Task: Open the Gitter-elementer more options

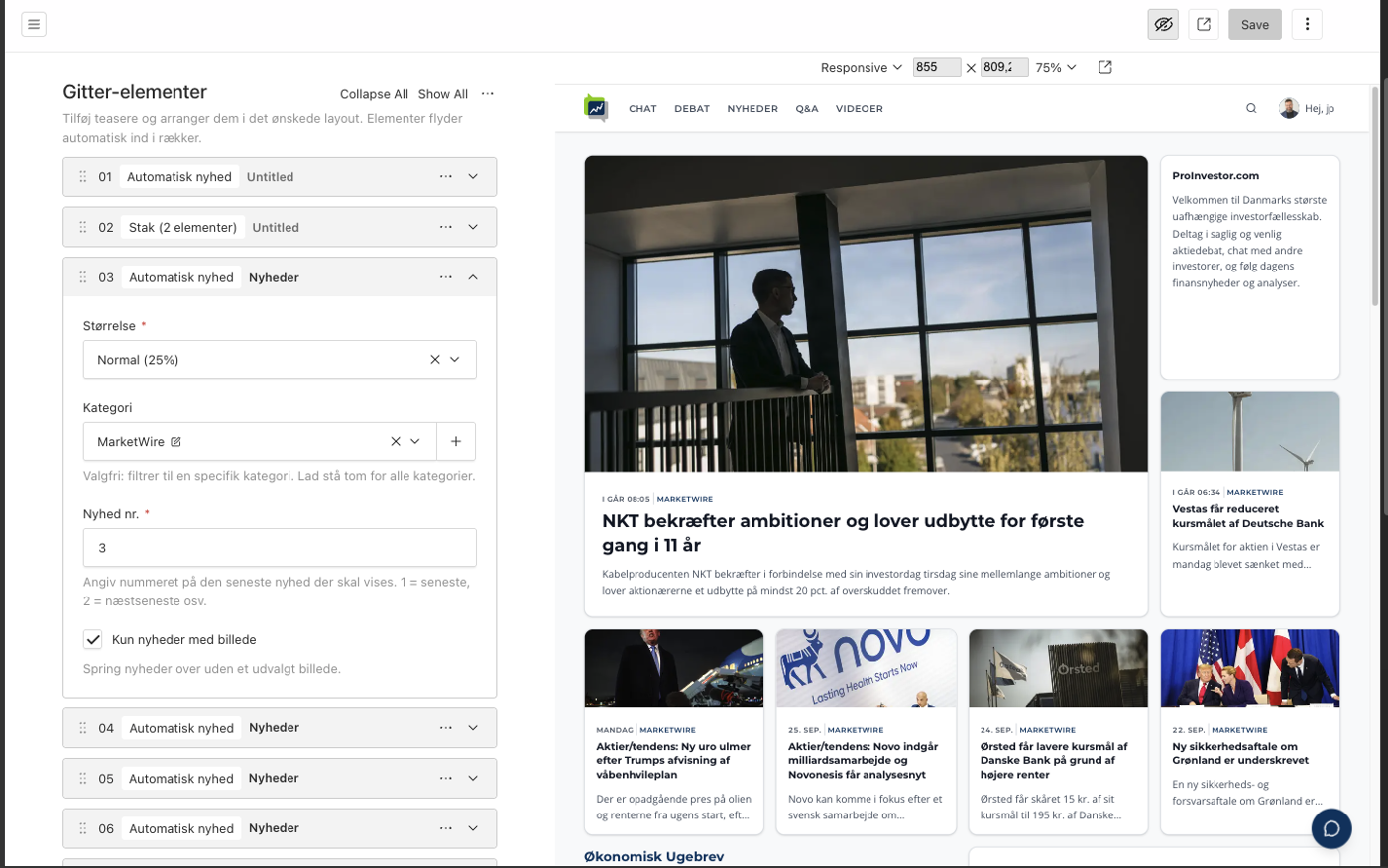Action: [487, 94]
